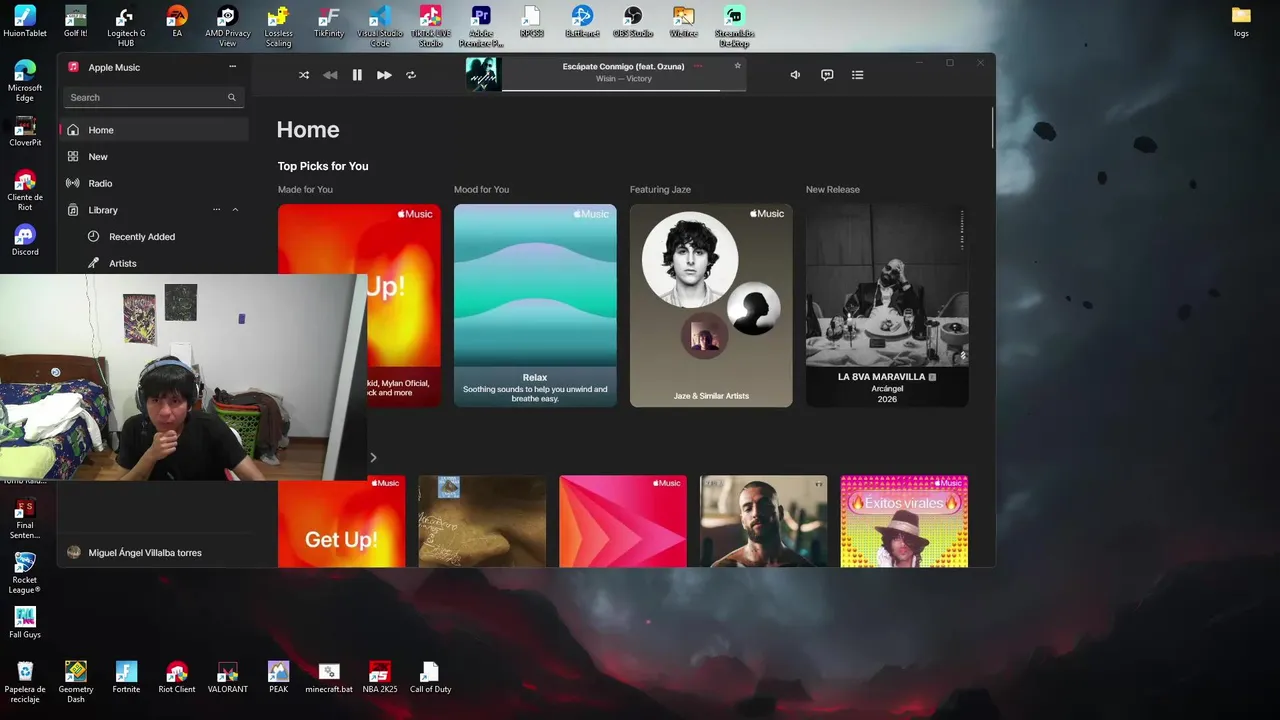Open Microsoft Edge desktop shortcut
1280x720 pixels.
tap(25, 81)
